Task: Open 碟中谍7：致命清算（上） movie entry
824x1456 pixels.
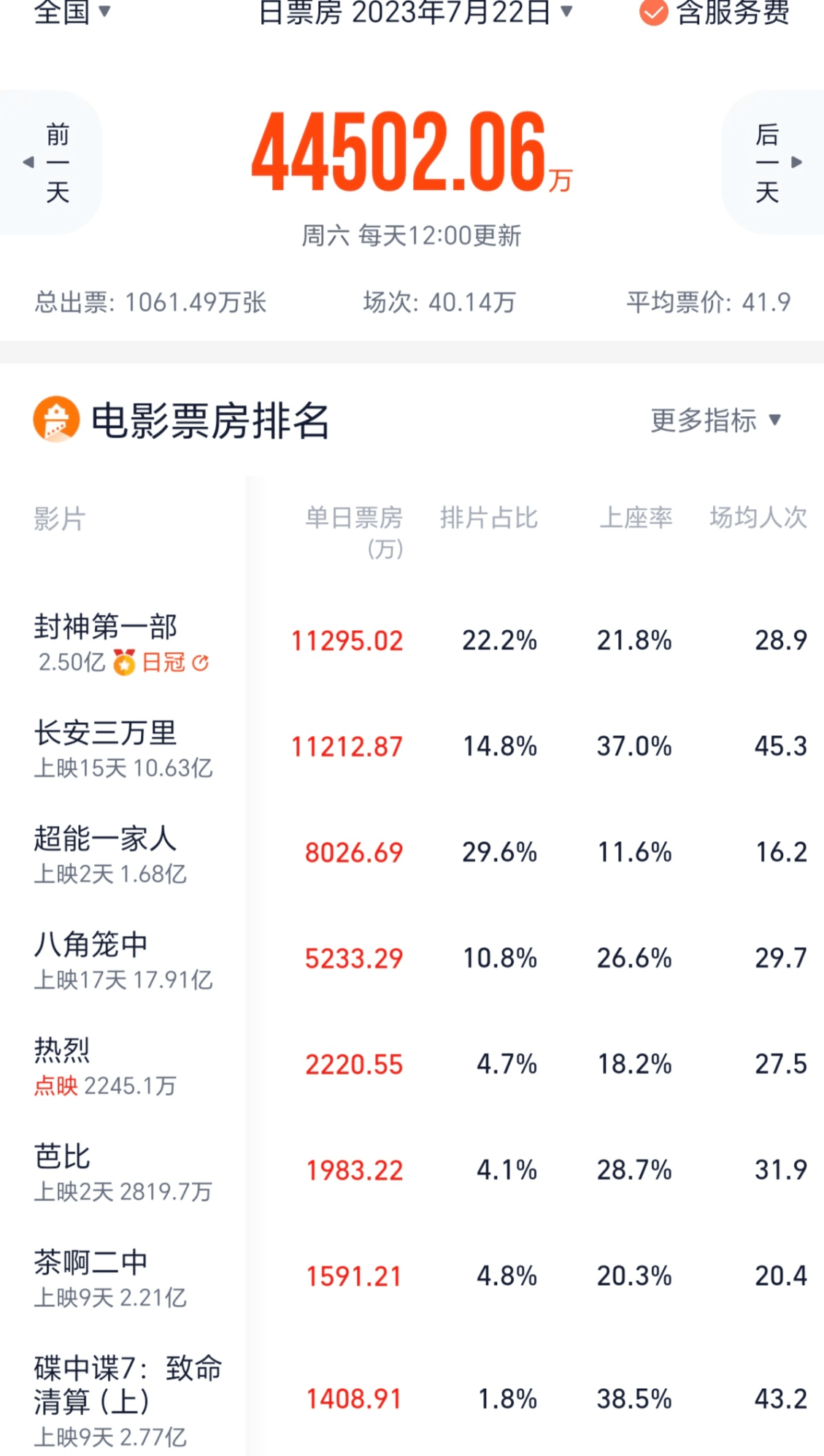Action: tap(127, 1384)
